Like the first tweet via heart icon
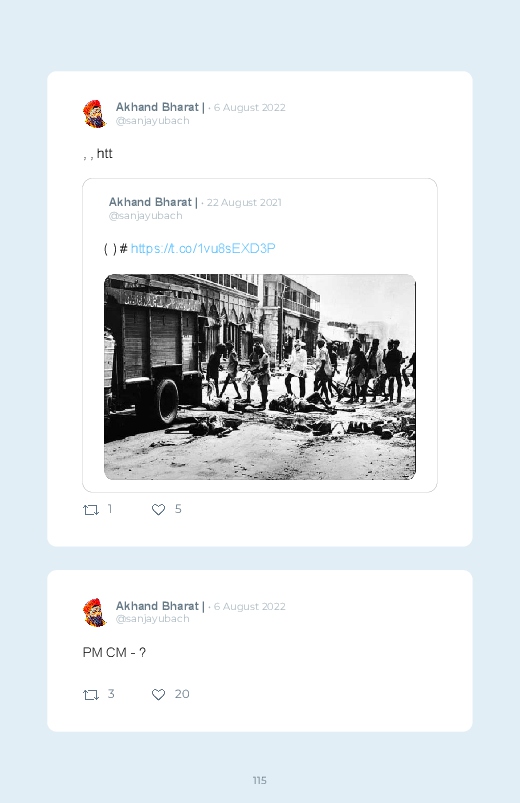 click(x=158, y=510)
